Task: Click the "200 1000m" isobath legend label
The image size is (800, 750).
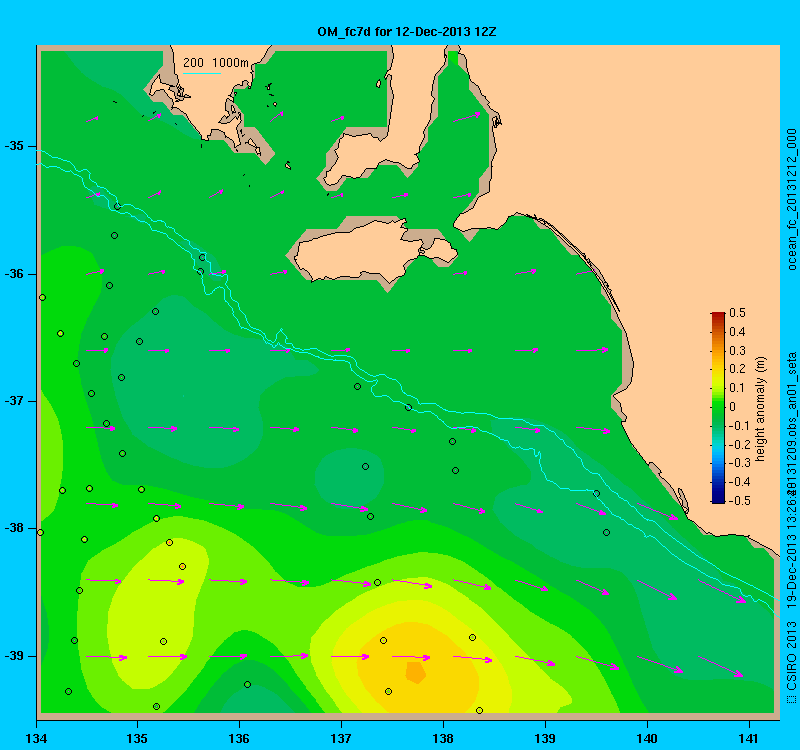Action: 216,63
